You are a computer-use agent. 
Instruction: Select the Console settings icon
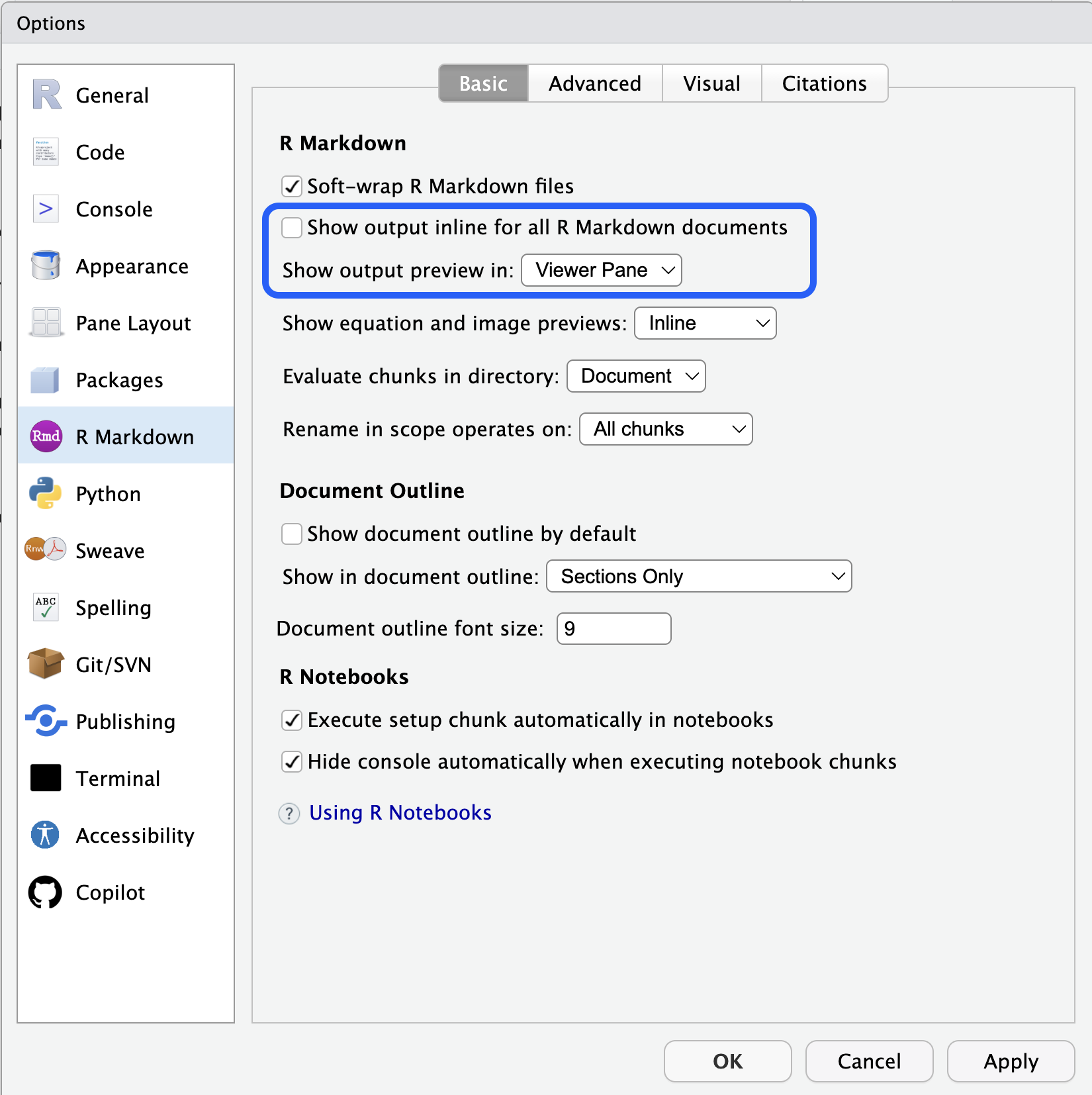[x=45, y=209]
